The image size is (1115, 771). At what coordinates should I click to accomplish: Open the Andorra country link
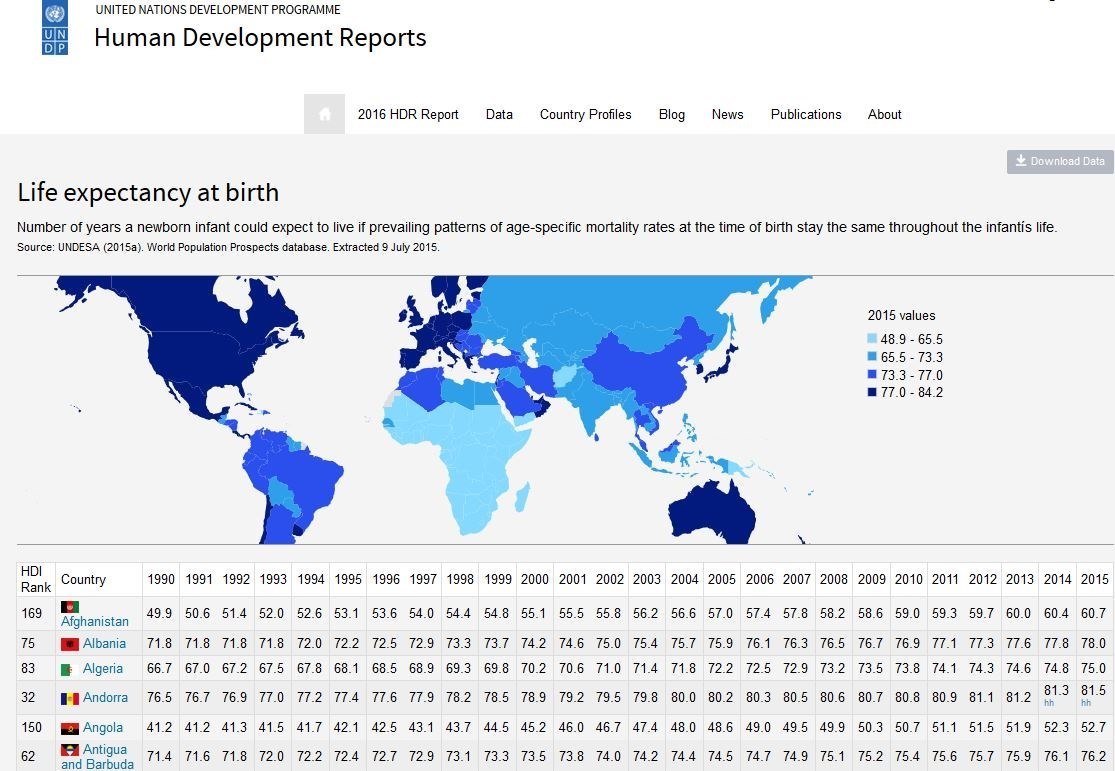tap(105, 698)
